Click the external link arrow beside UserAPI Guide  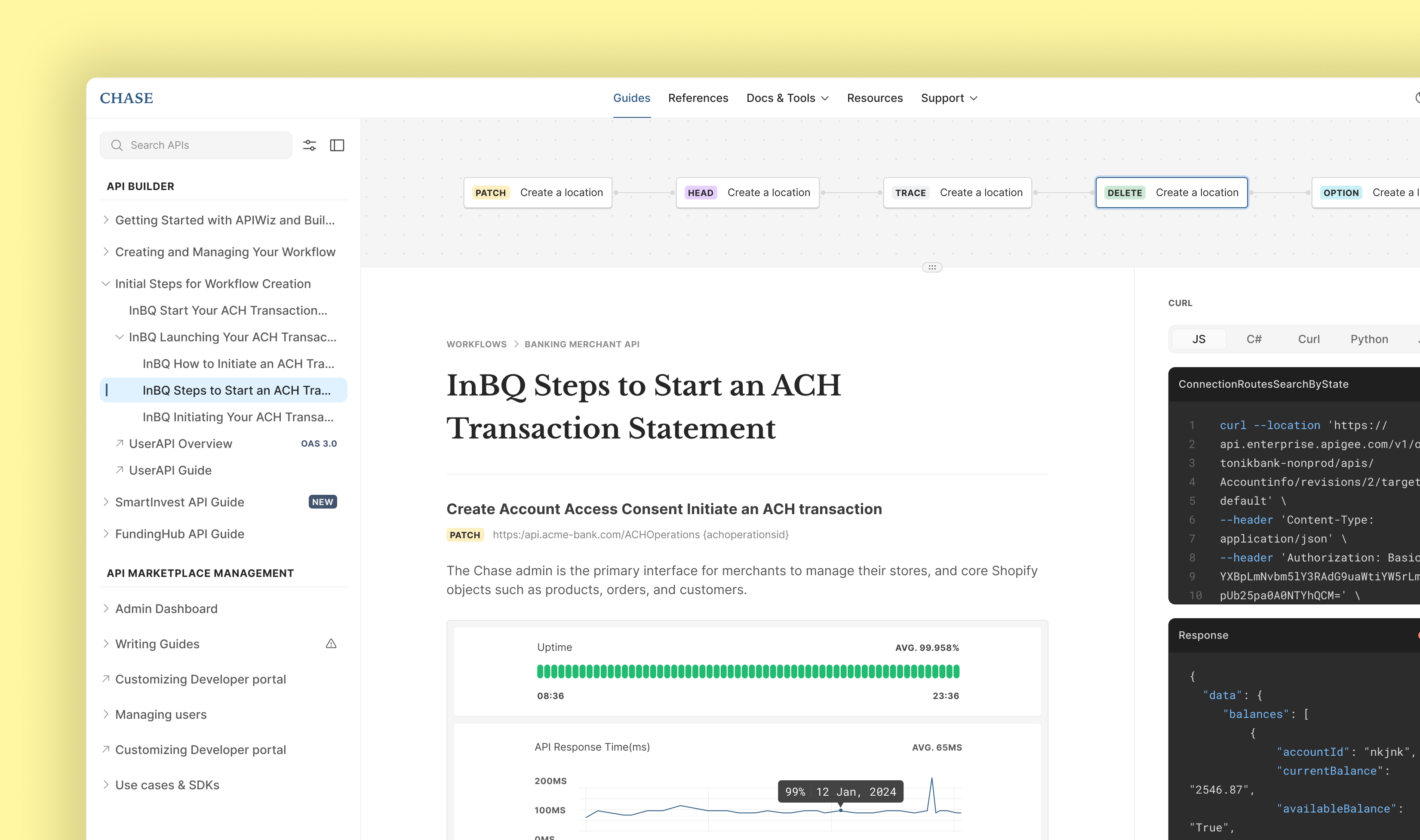120,470
